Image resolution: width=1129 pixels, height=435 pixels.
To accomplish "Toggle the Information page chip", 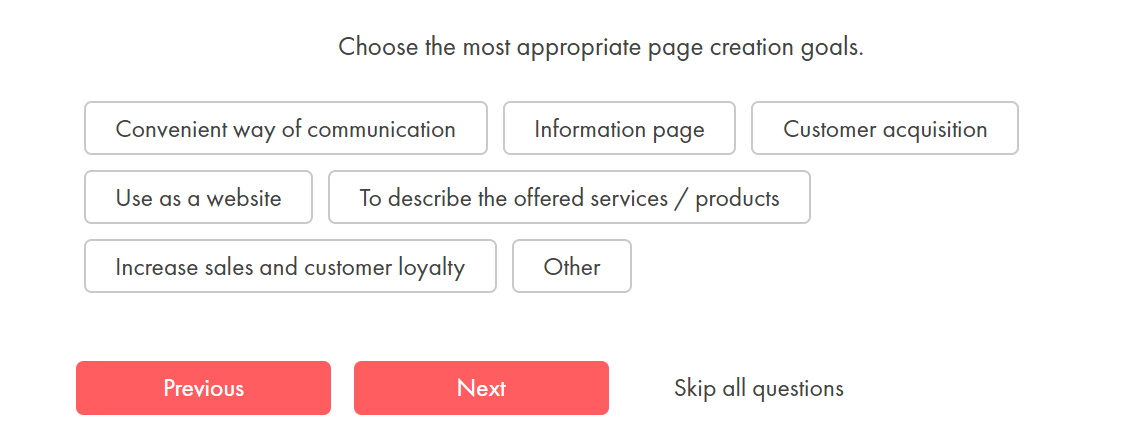I will (619, 128).
